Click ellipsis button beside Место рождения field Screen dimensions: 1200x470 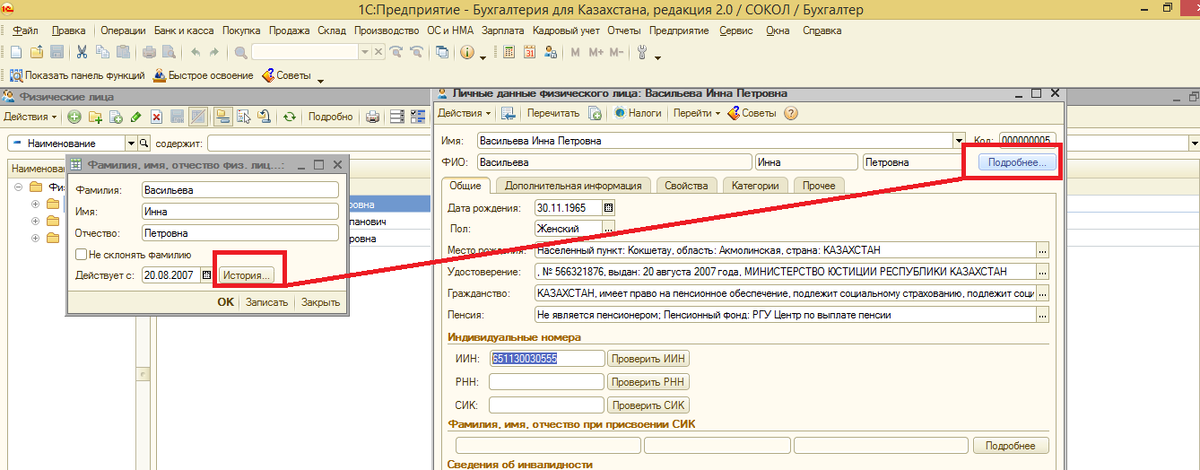[x=1043, y=250]
